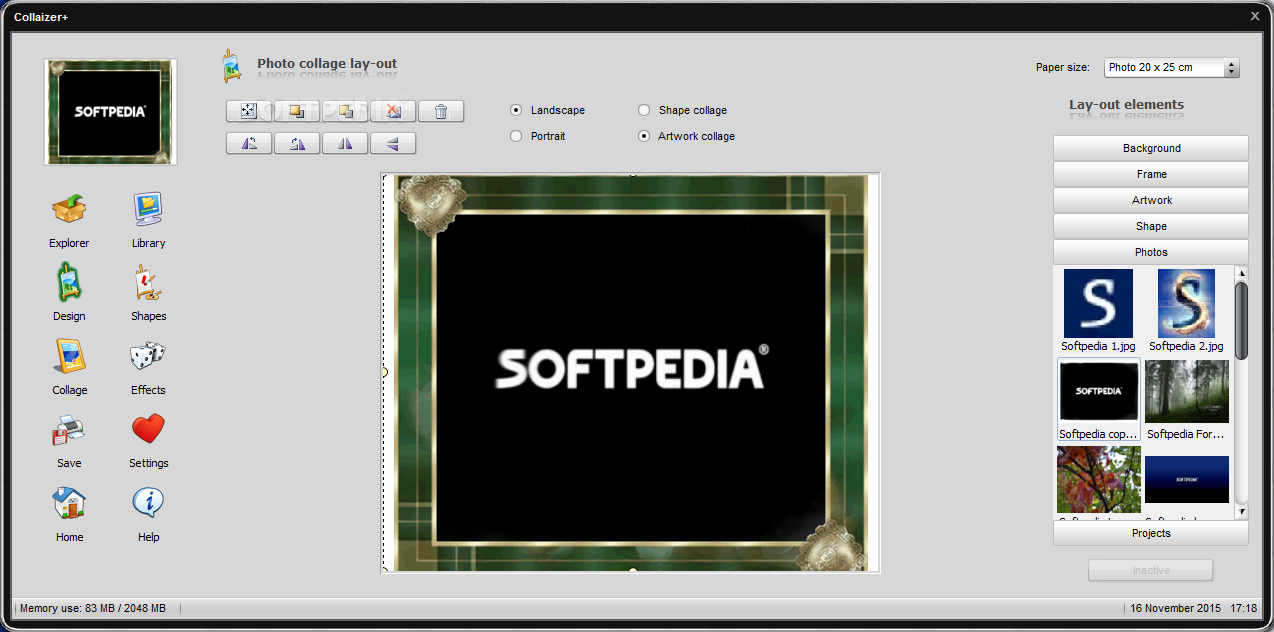Image resolution: width=1274 pixels, height=632 pixels.
Task: Click the send to back button
Action: click(345, 111)
